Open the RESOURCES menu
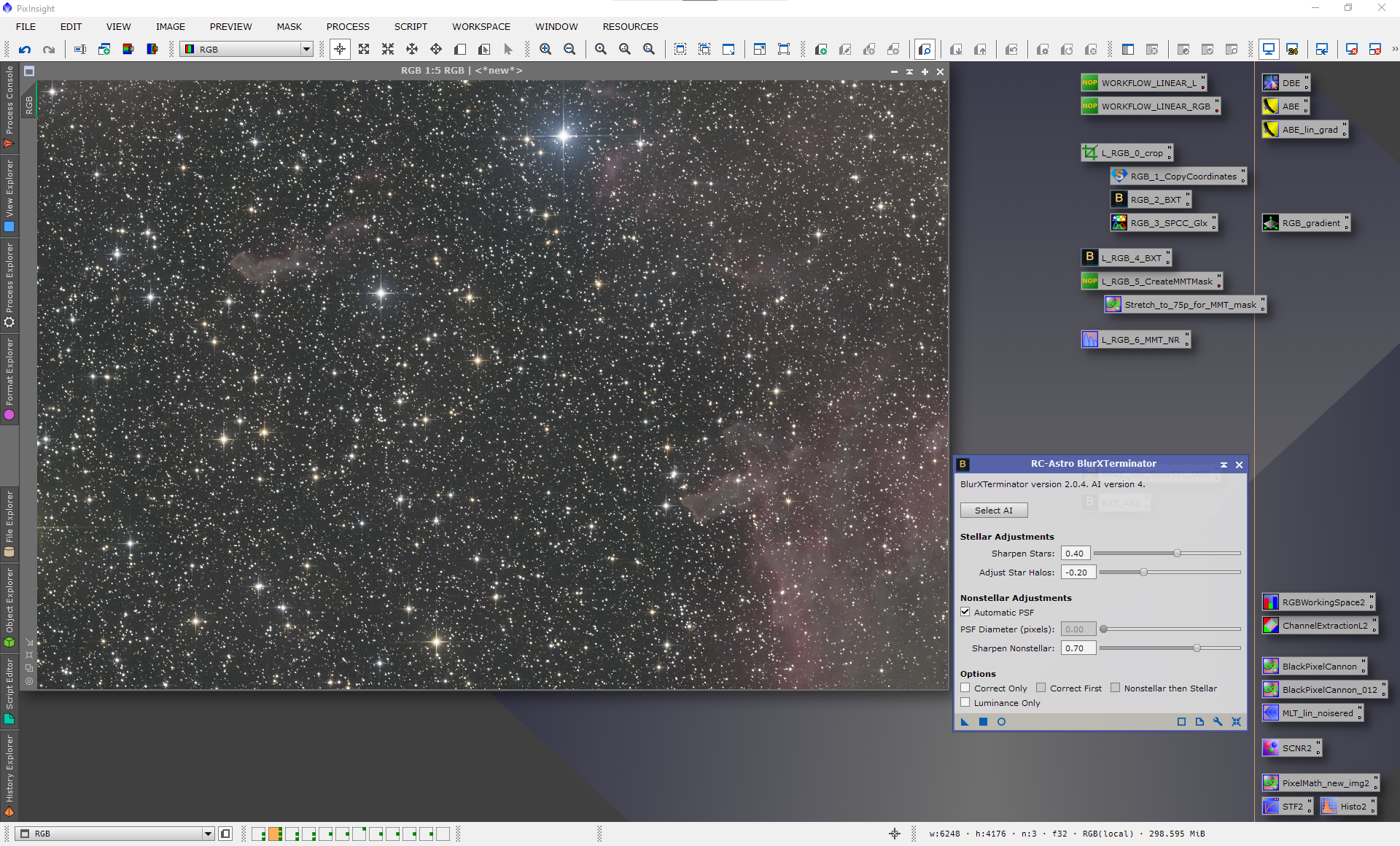 pos(630,26)
